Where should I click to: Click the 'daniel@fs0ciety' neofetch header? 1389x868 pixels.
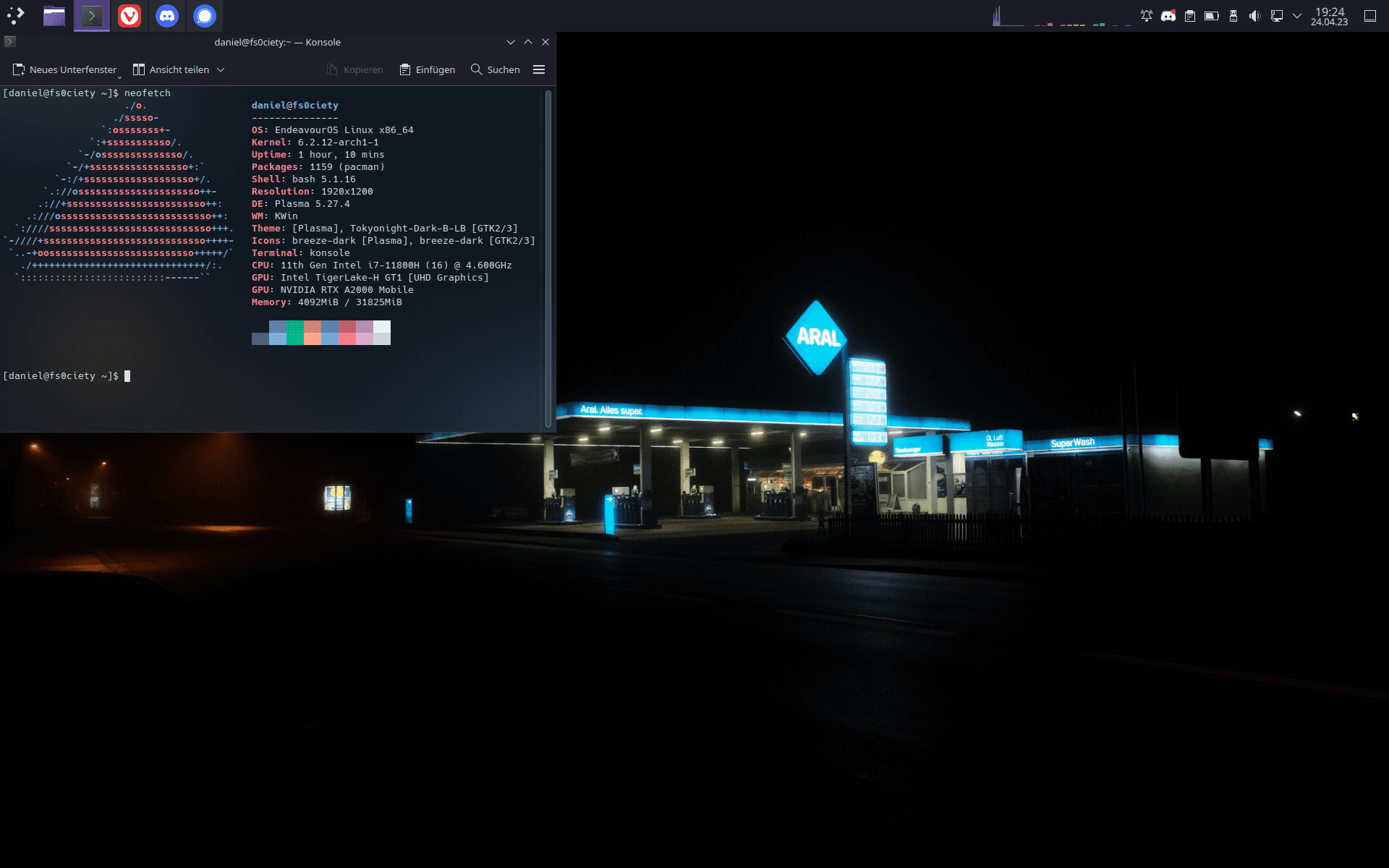[x=295, y=106]
